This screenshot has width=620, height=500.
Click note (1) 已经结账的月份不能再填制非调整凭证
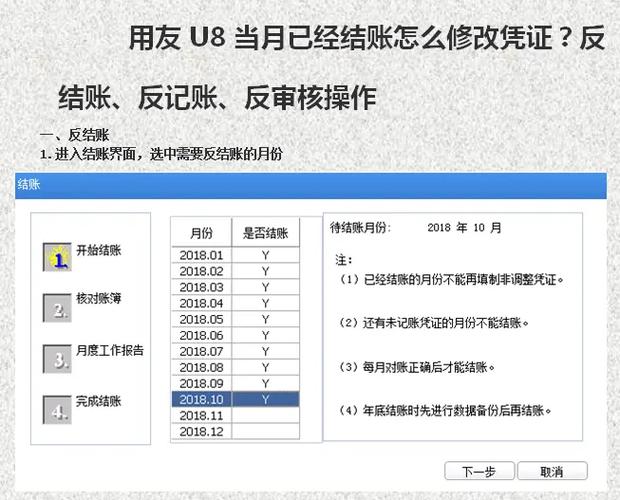click(451, 280)
